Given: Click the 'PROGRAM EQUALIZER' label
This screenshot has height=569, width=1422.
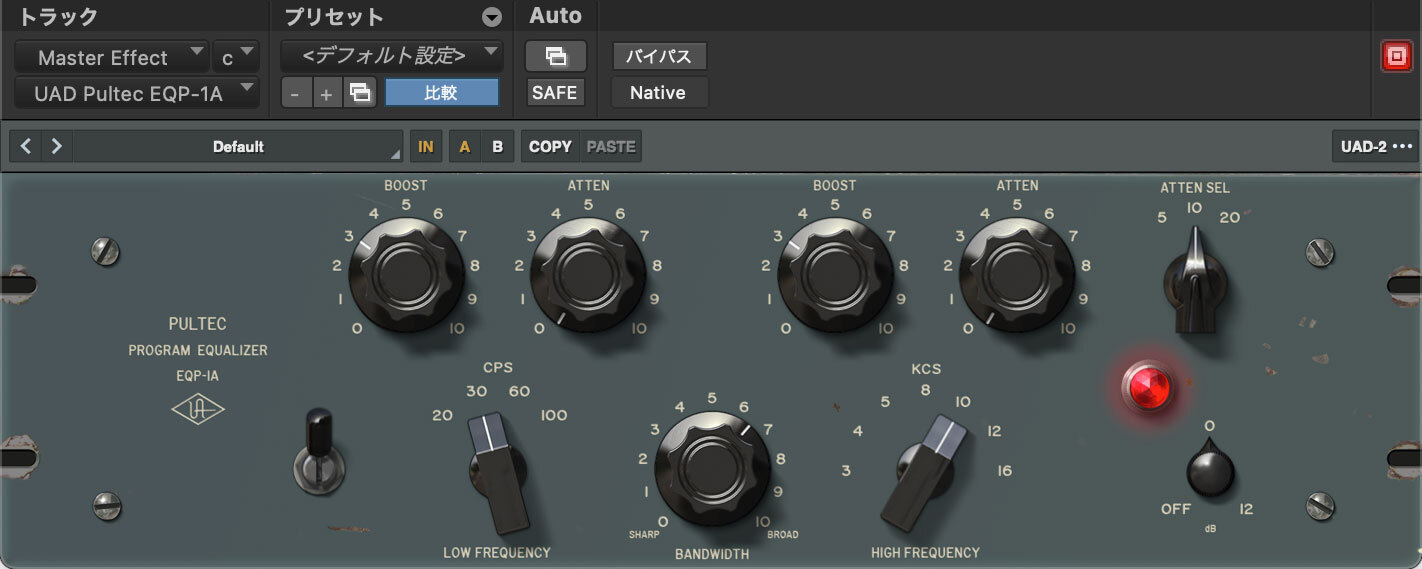Looking at the screenshot, I should point(198,351).
